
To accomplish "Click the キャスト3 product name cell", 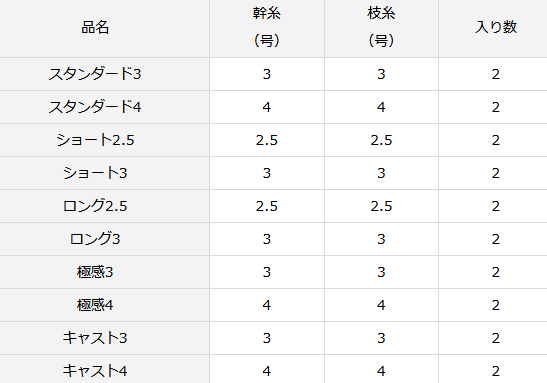I will click(x=95, y=338).
